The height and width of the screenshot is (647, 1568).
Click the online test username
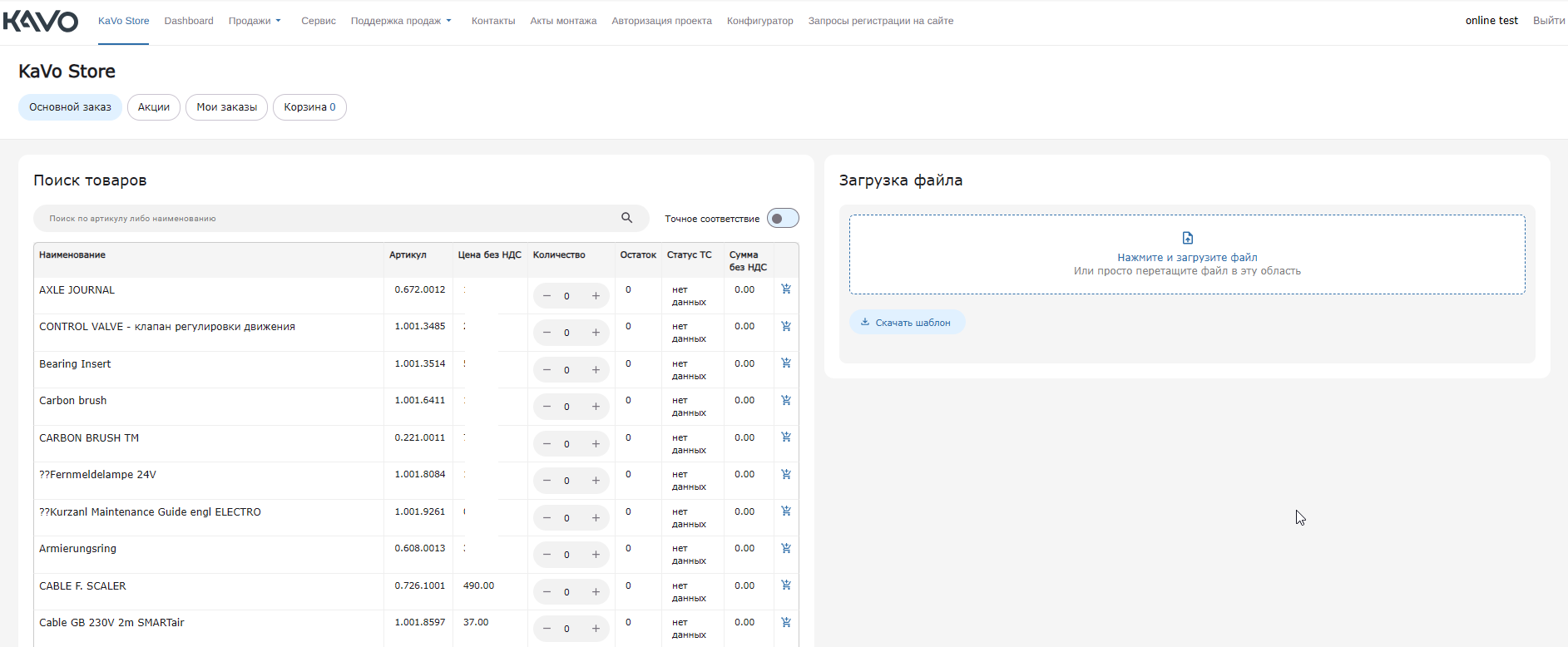click(x=1491, y=21)
